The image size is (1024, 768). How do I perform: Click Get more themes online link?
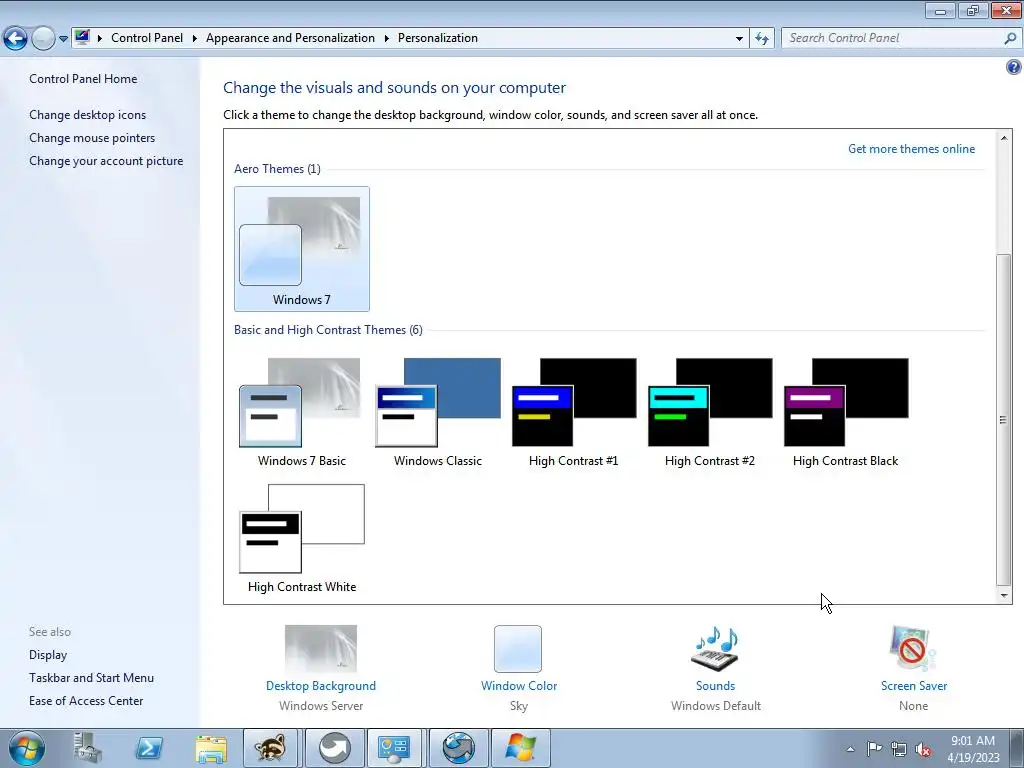click(911, 149)
